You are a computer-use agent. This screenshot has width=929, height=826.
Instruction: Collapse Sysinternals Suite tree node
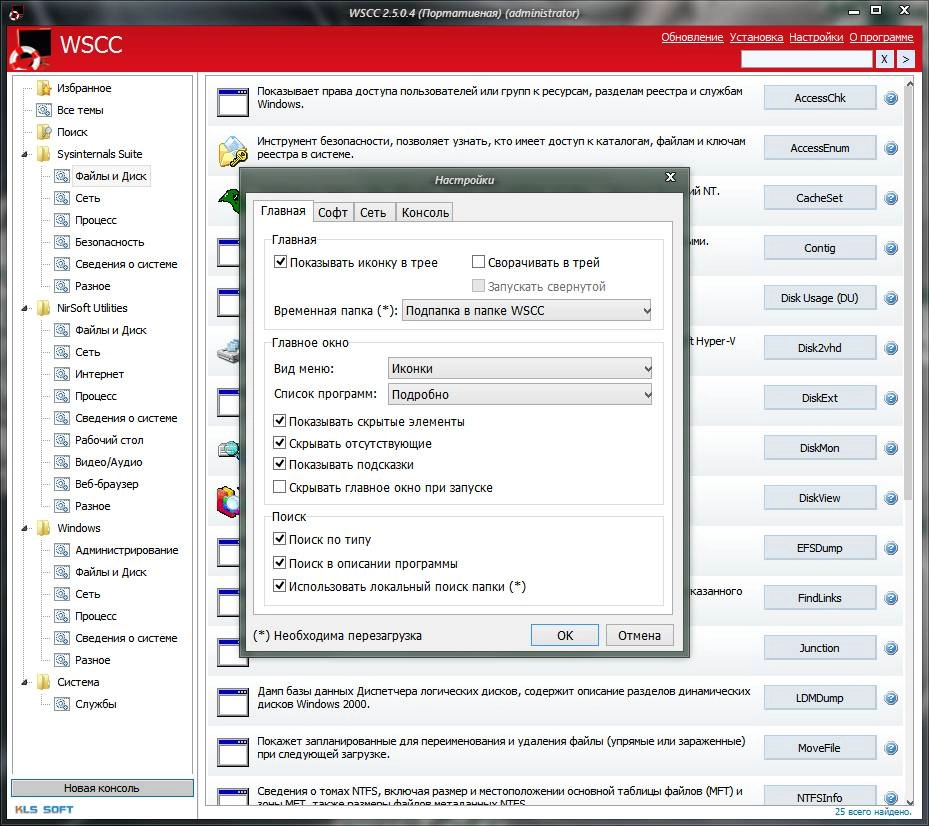pos(25,155)
